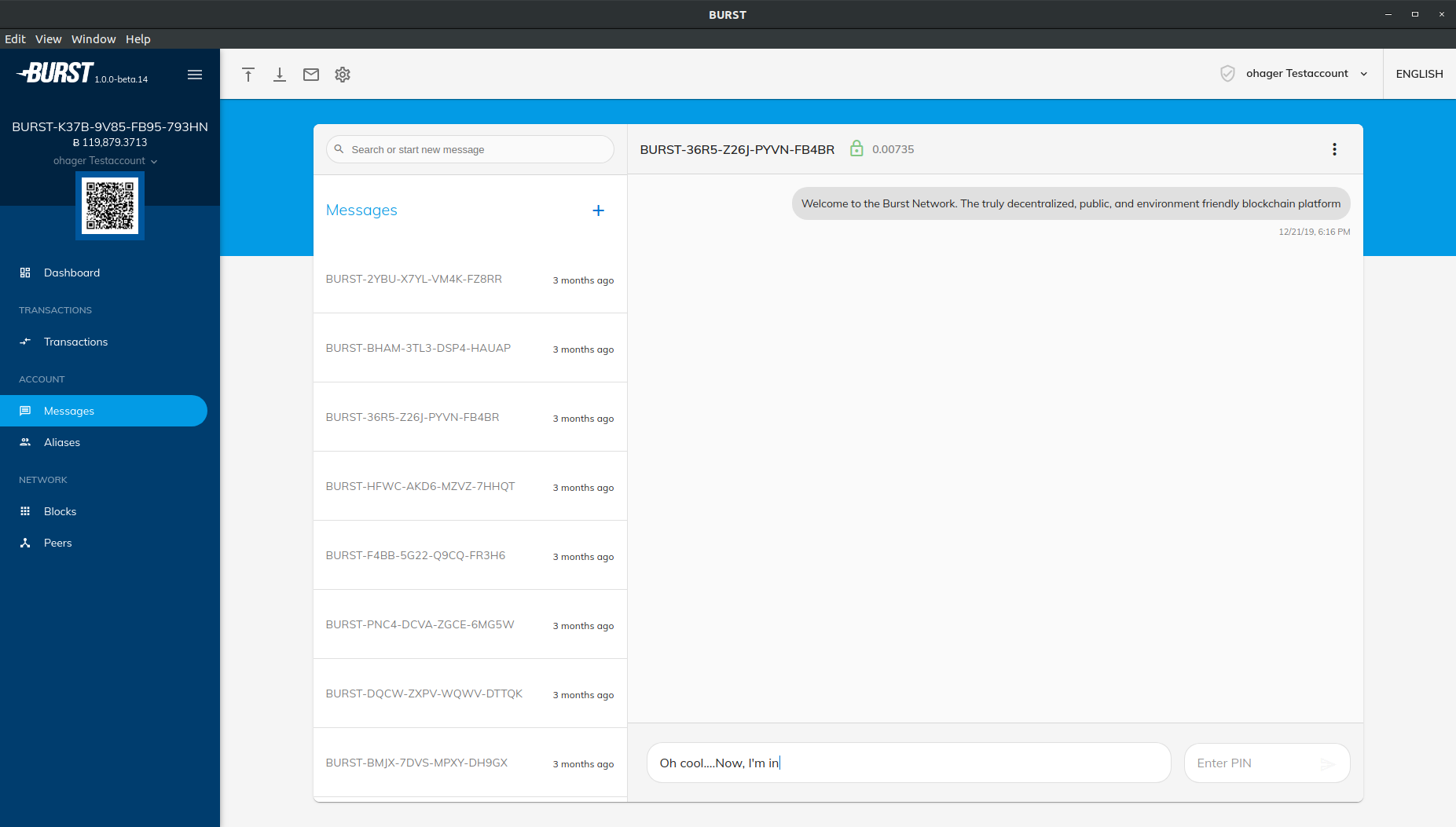Click the green encryption lock icon
The width and height of the screenshot is (1456, 827).
tap(856, 148)
